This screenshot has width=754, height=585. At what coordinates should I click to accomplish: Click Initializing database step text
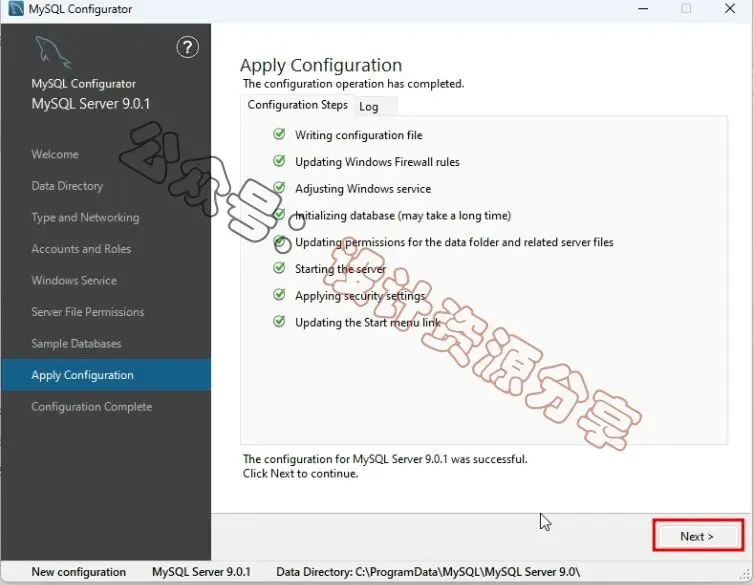(403, 215)
